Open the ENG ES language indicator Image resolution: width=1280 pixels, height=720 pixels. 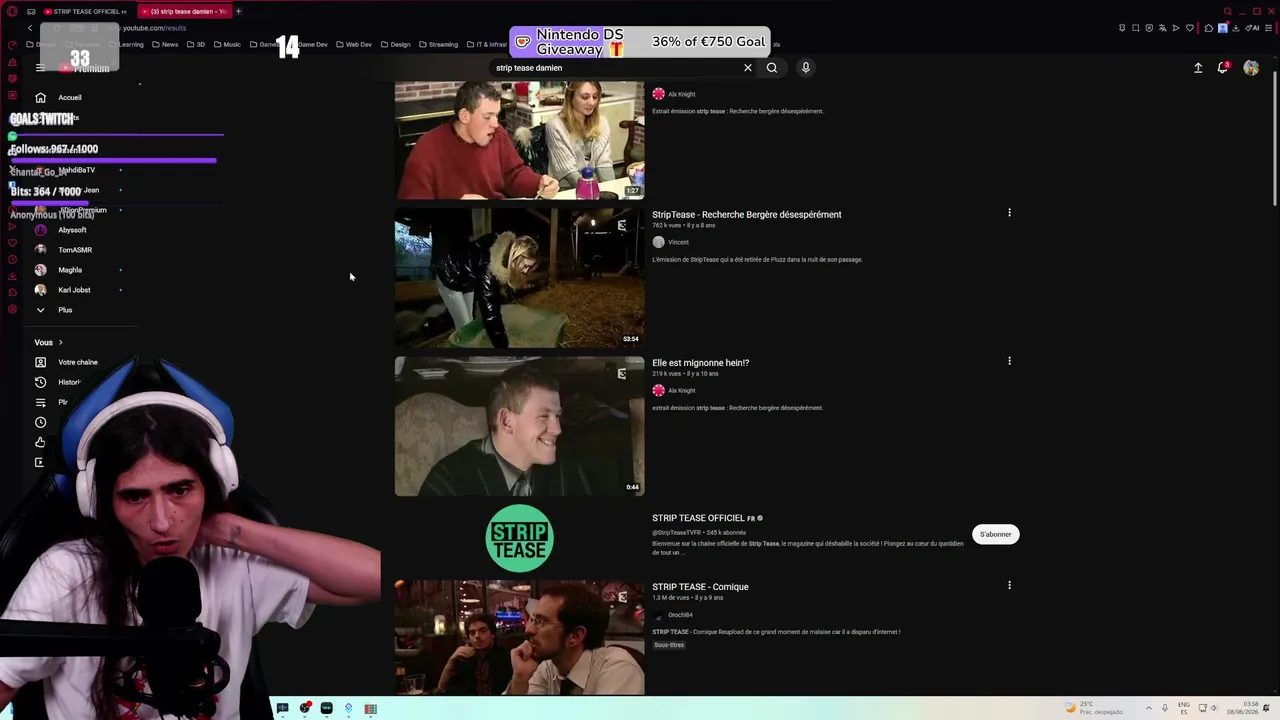pos(1184,708)
